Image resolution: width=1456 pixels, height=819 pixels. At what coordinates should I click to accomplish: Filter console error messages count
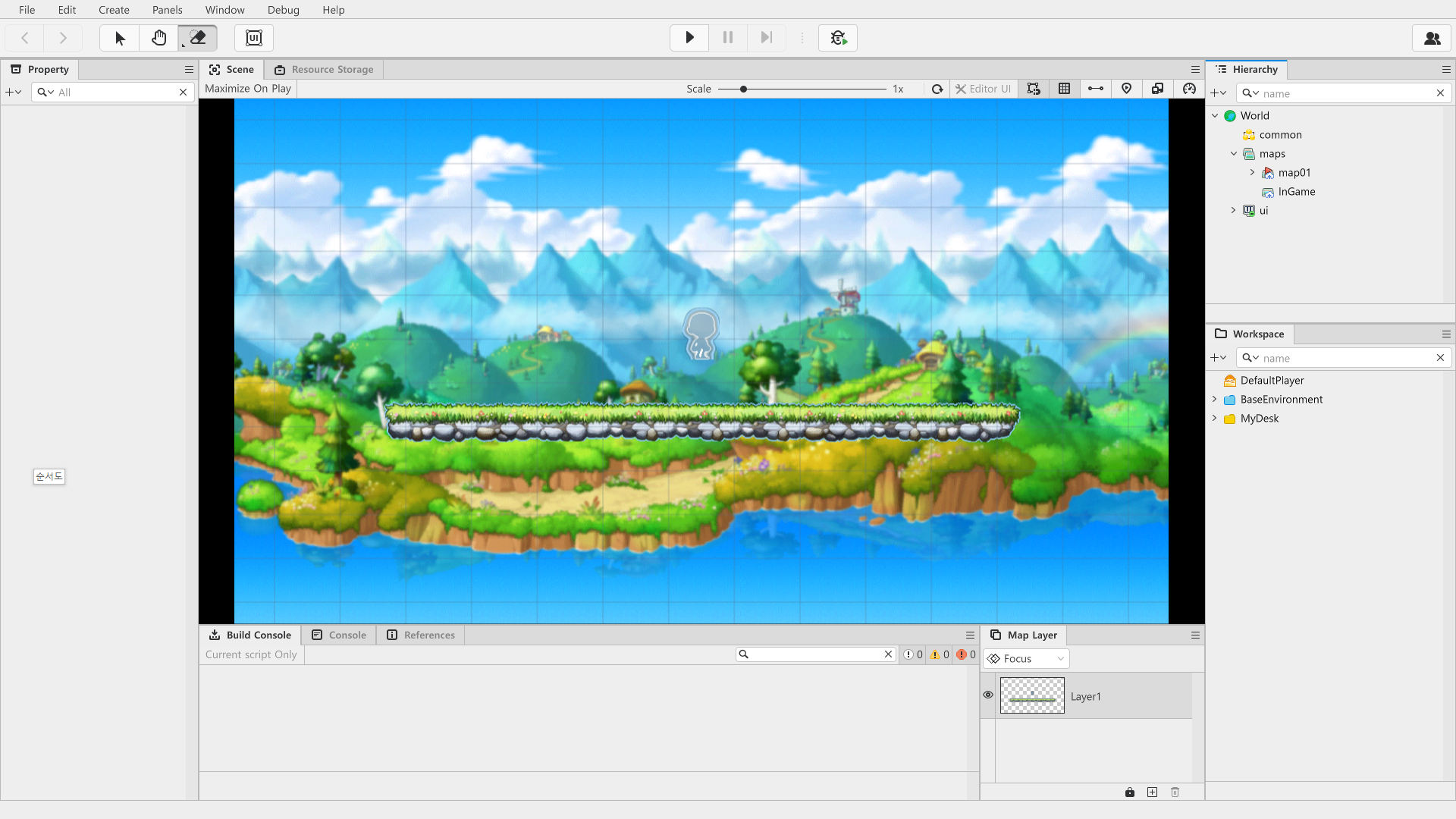tap(966, 654)
